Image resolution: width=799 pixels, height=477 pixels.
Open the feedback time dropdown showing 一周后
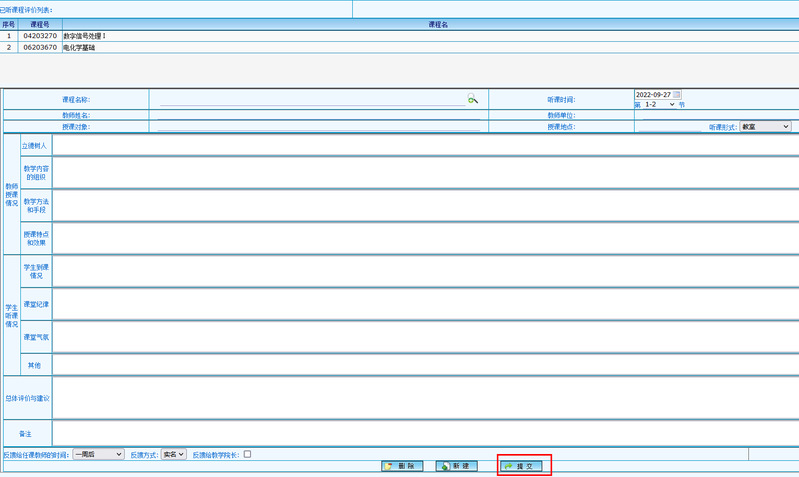[x=98, y=454]
